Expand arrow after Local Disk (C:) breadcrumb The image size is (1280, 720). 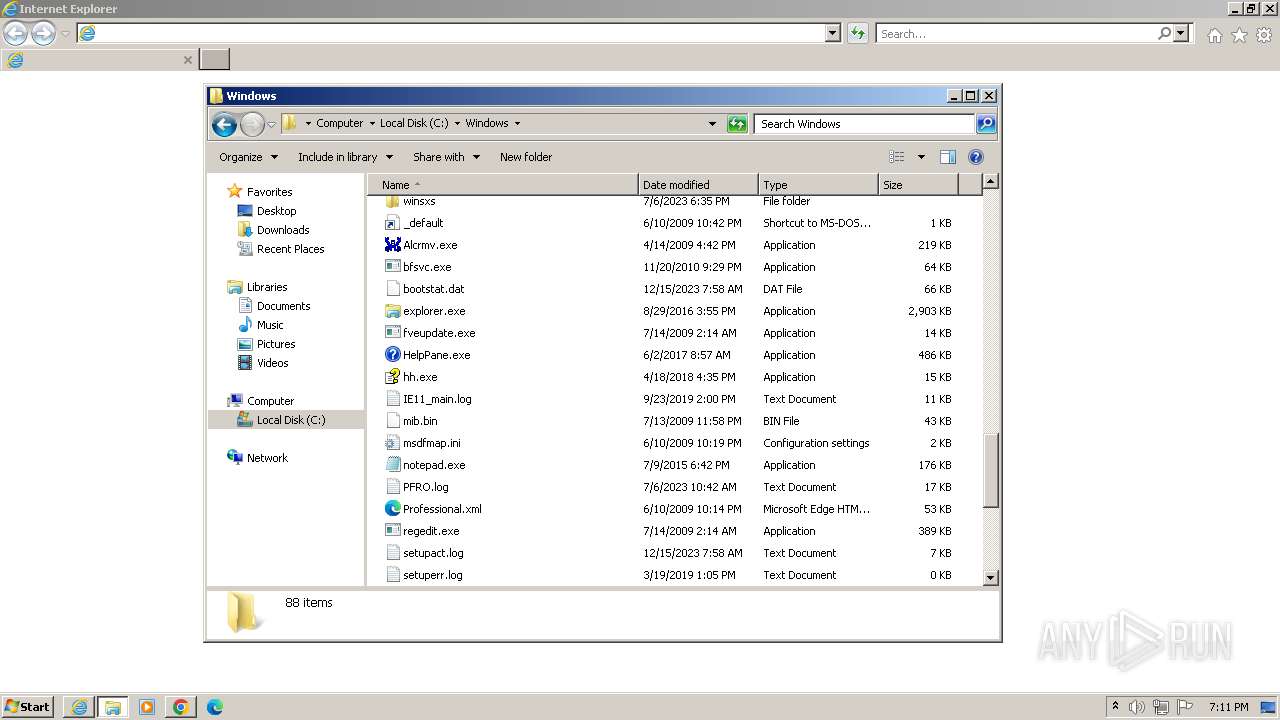457,124
